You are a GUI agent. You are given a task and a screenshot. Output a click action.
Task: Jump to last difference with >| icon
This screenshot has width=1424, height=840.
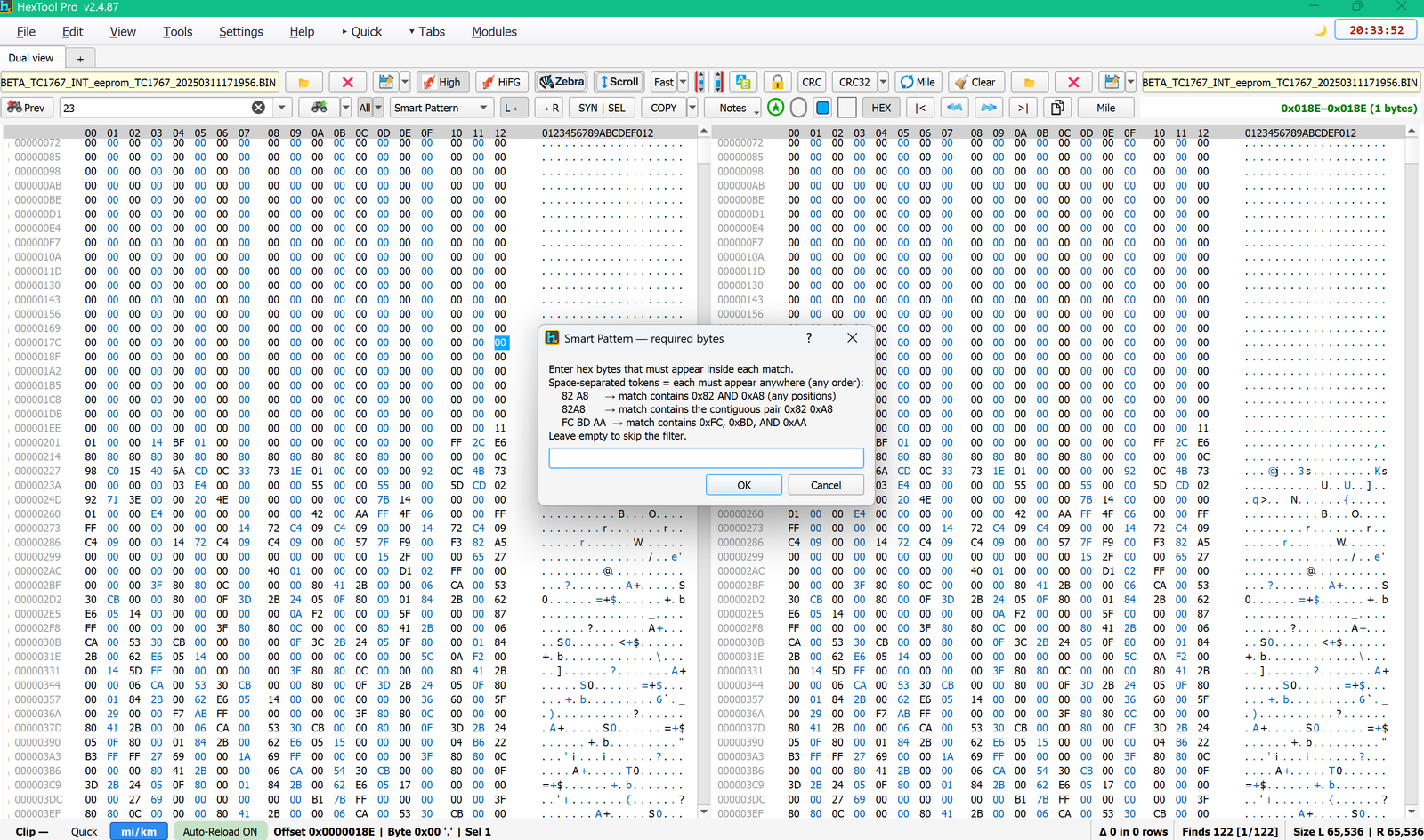(x=1023, y=108)
